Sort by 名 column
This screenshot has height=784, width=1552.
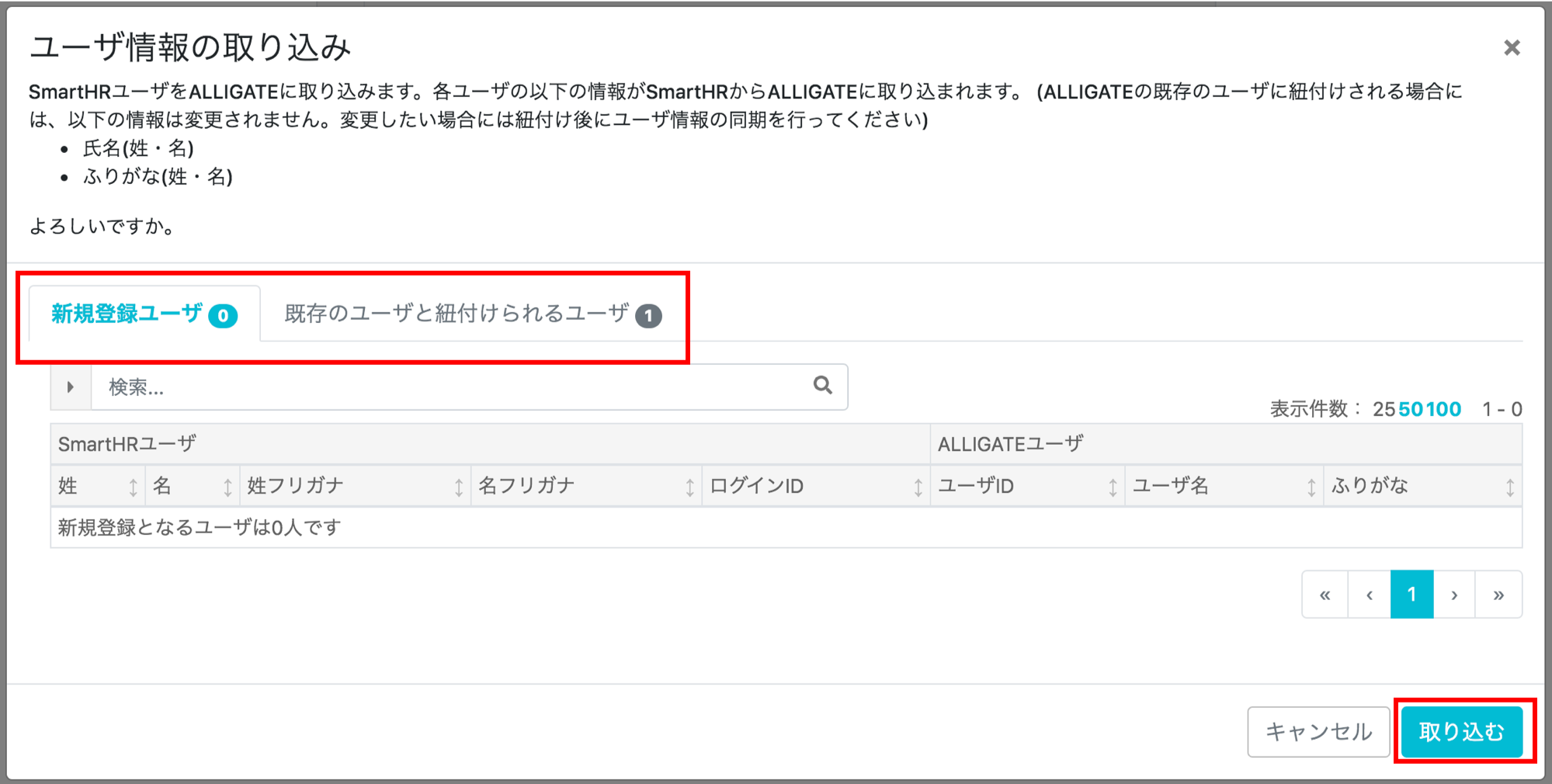point(193,486)
